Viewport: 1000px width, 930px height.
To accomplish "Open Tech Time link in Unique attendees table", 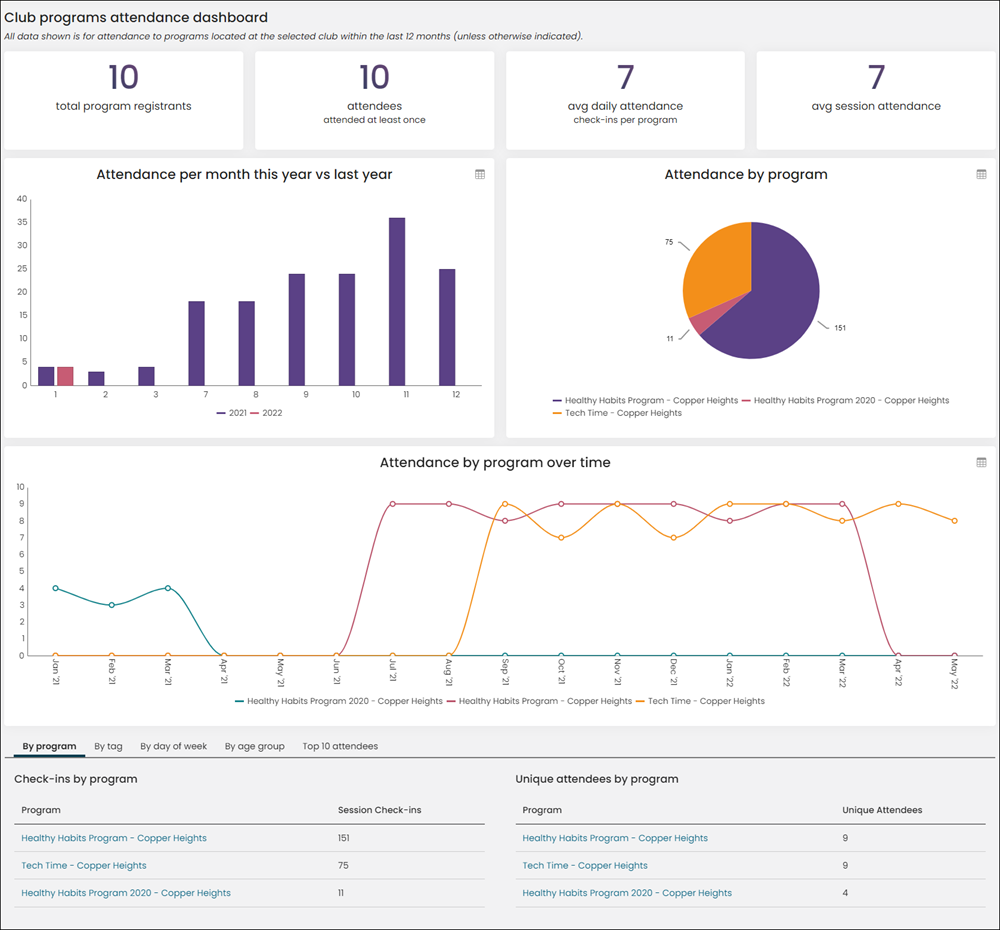I will (x=585, y=866).
